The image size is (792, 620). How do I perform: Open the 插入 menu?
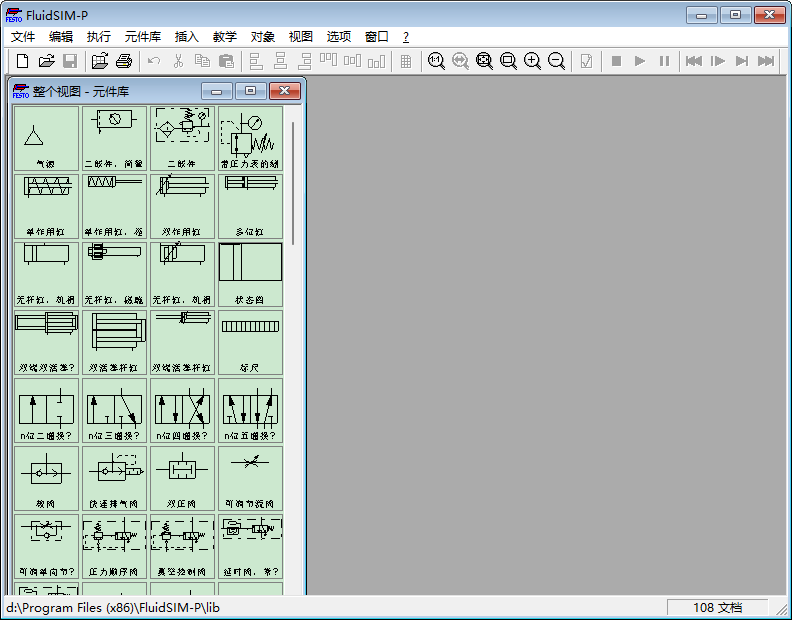coord(187,37)
